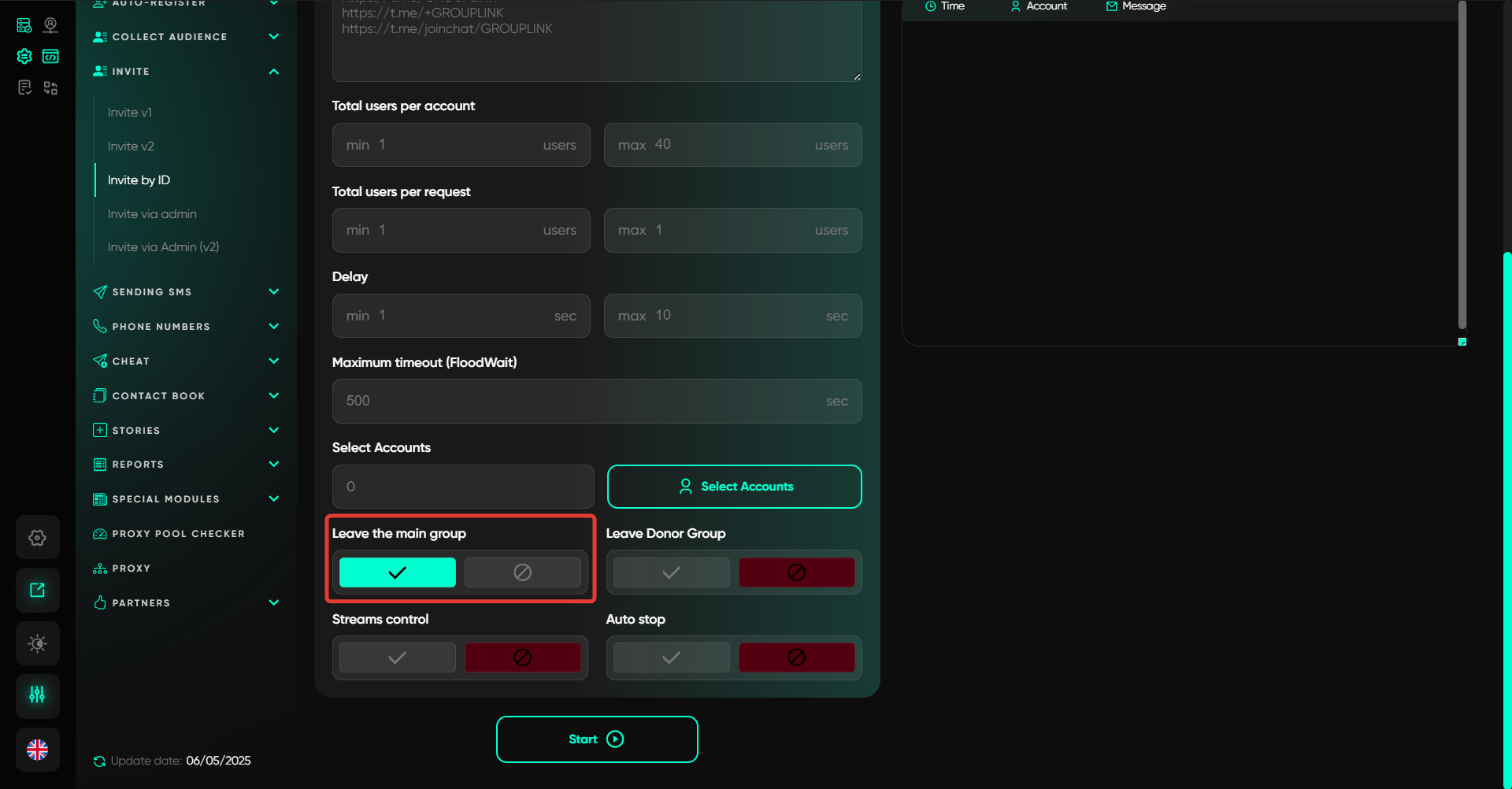Disable Leave the main group option
This screenshot has width=1512, height=789.
point(522,572)
